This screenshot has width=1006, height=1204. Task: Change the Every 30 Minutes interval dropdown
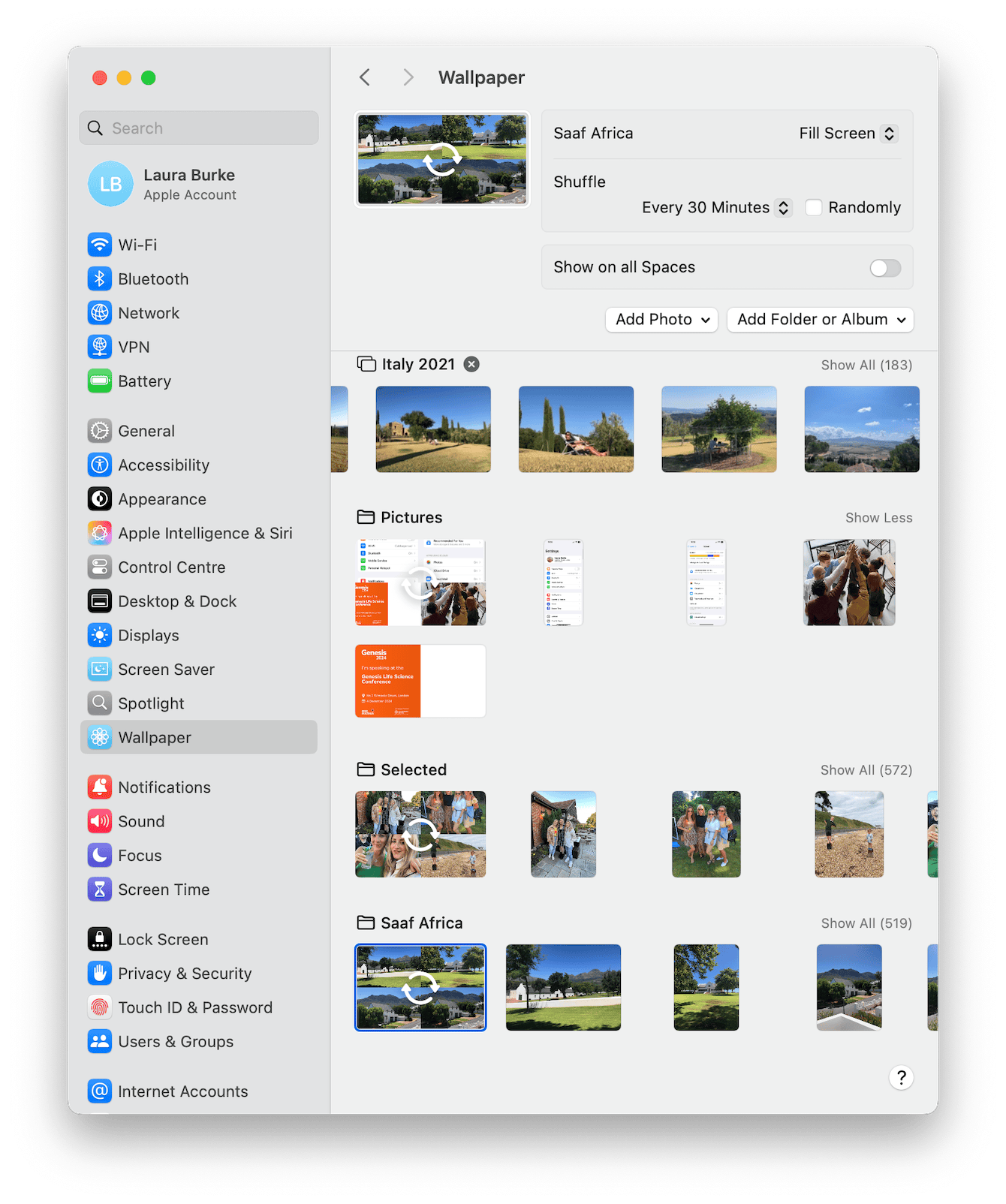coord(715,207)
